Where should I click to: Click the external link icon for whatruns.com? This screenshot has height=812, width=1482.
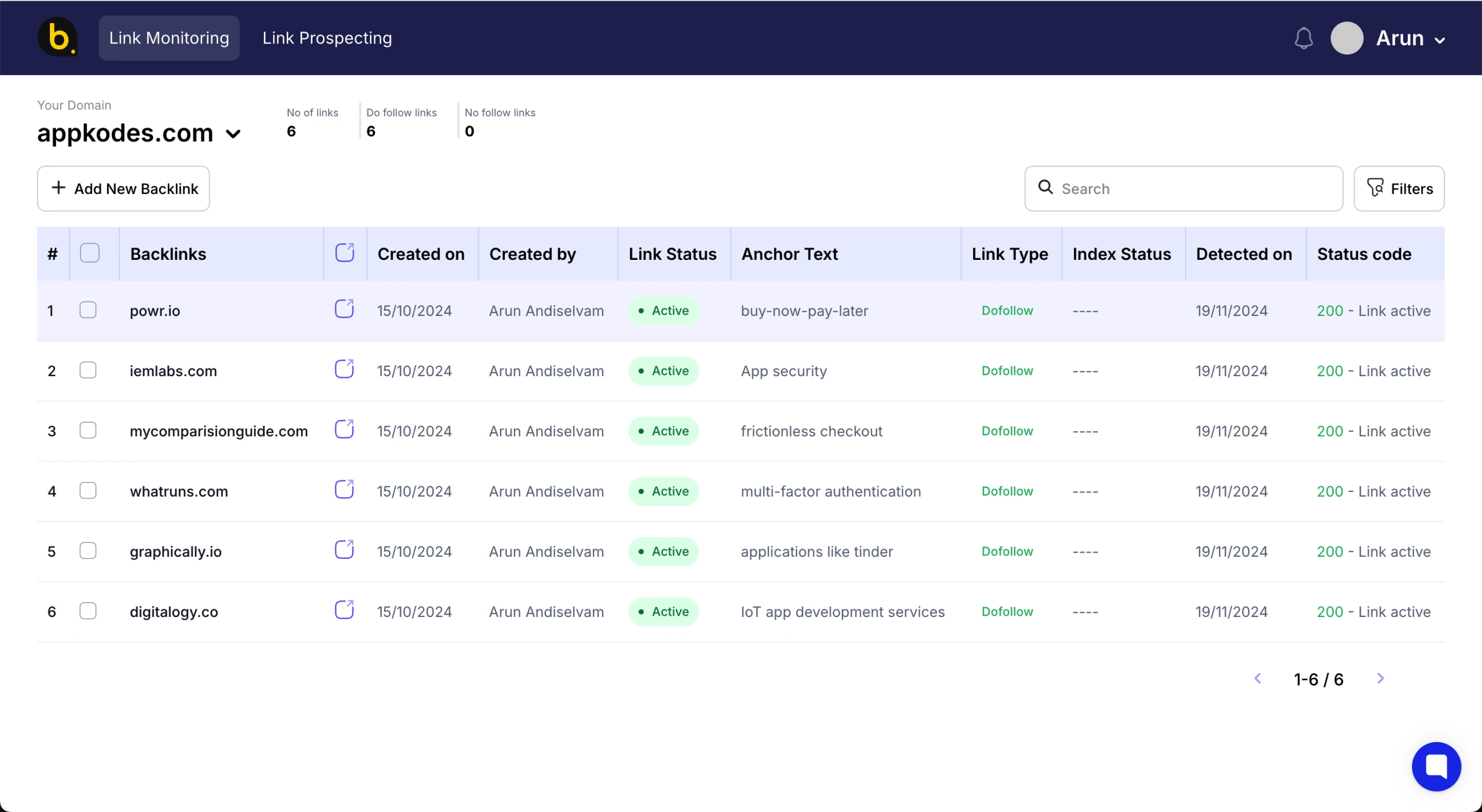click(344, 490)
